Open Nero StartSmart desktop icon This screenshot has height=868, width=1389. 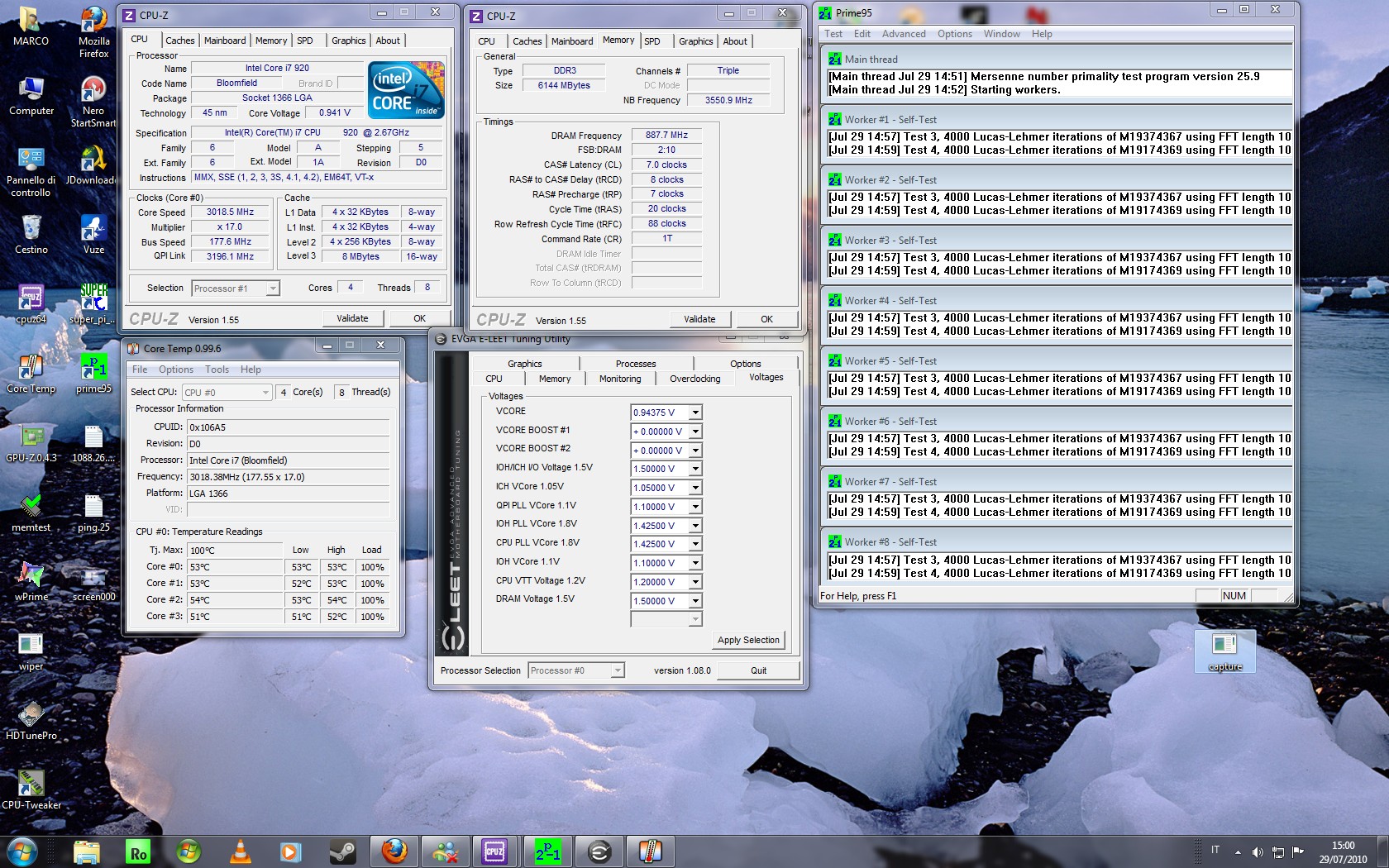click(93, 103)
